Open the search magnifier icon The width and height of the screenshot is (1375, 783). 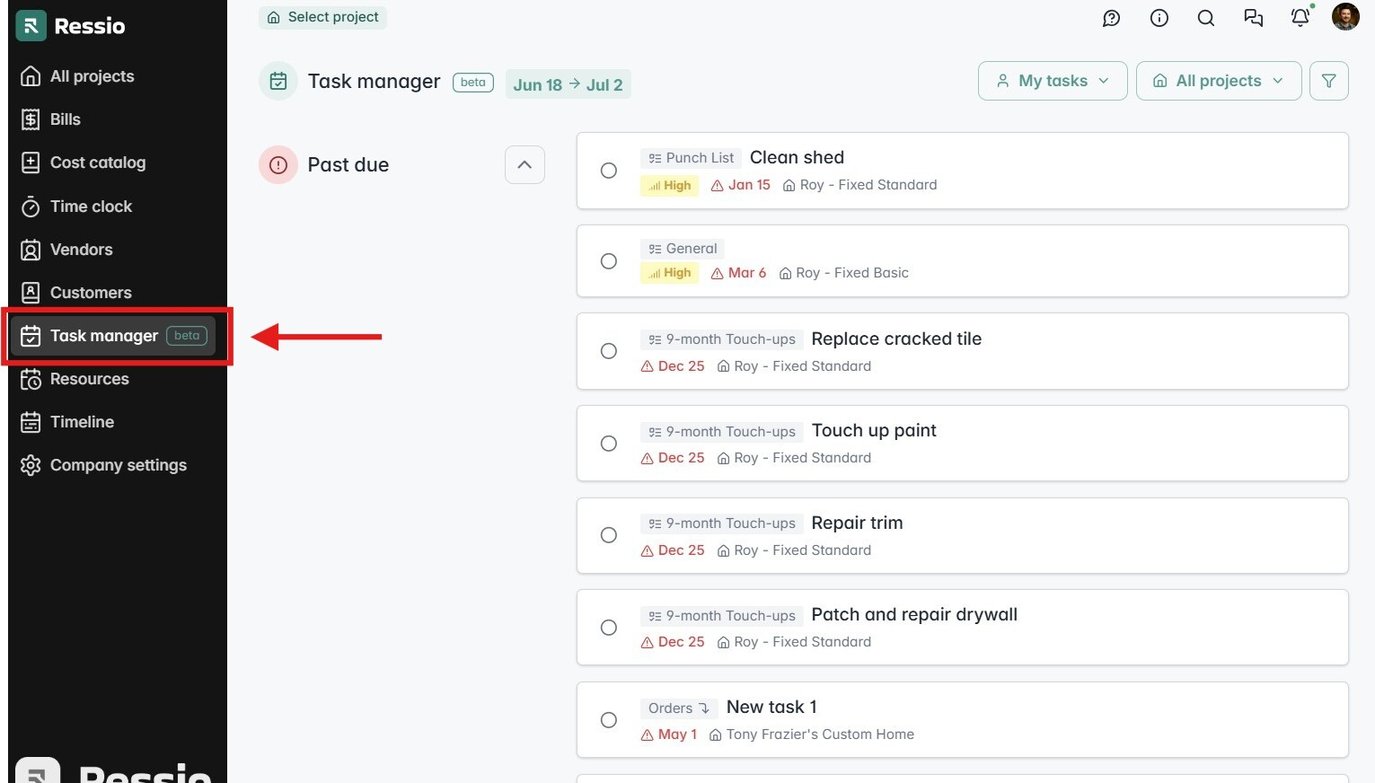1205,17
